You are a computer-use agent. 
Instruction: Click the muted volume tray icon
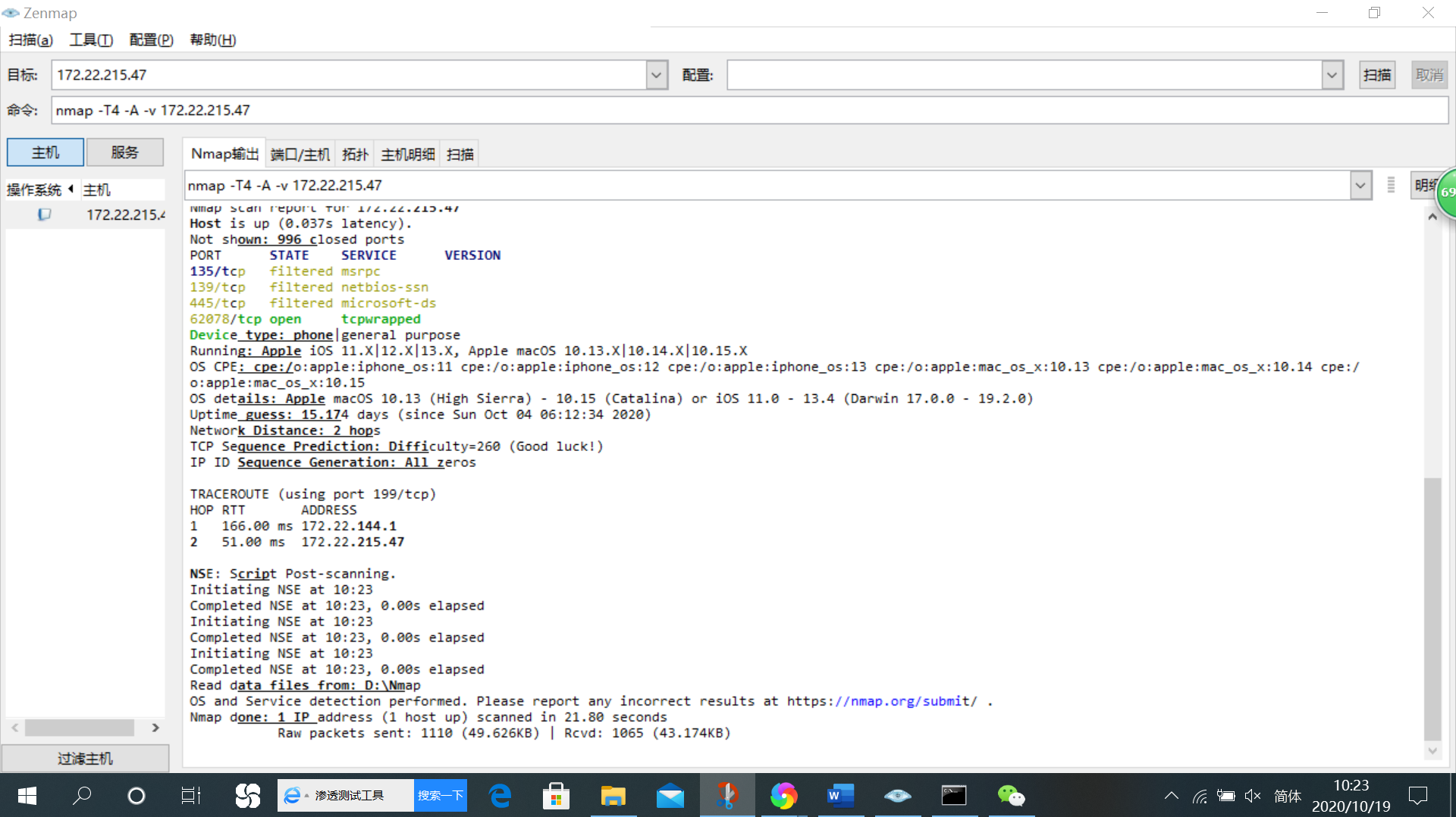click(1253, 796)
